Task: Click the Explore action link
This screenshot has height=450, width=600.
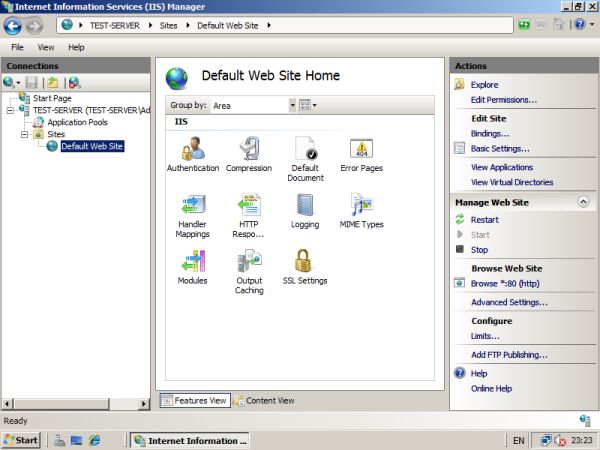Action: click(484, 85)
